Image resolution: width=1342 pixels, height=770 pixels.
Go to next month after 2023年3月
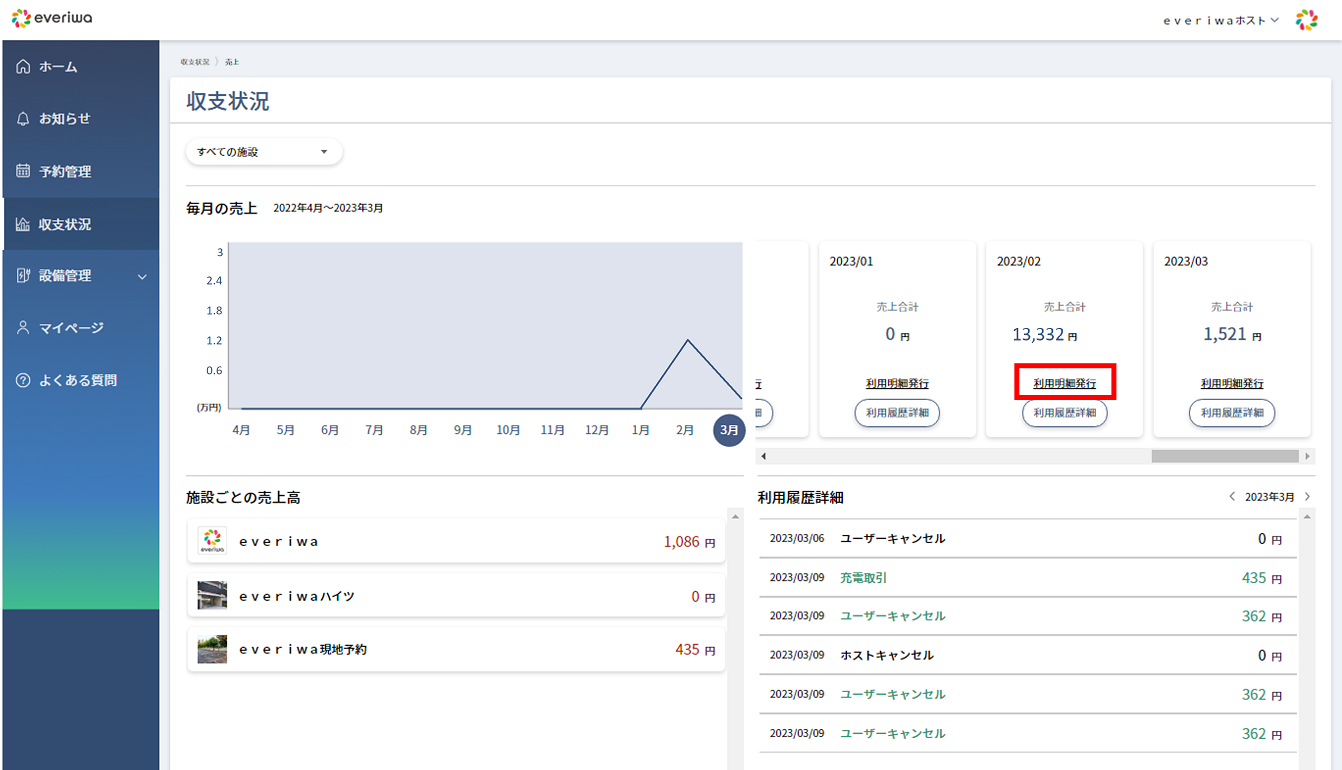tap(1307, 497)
